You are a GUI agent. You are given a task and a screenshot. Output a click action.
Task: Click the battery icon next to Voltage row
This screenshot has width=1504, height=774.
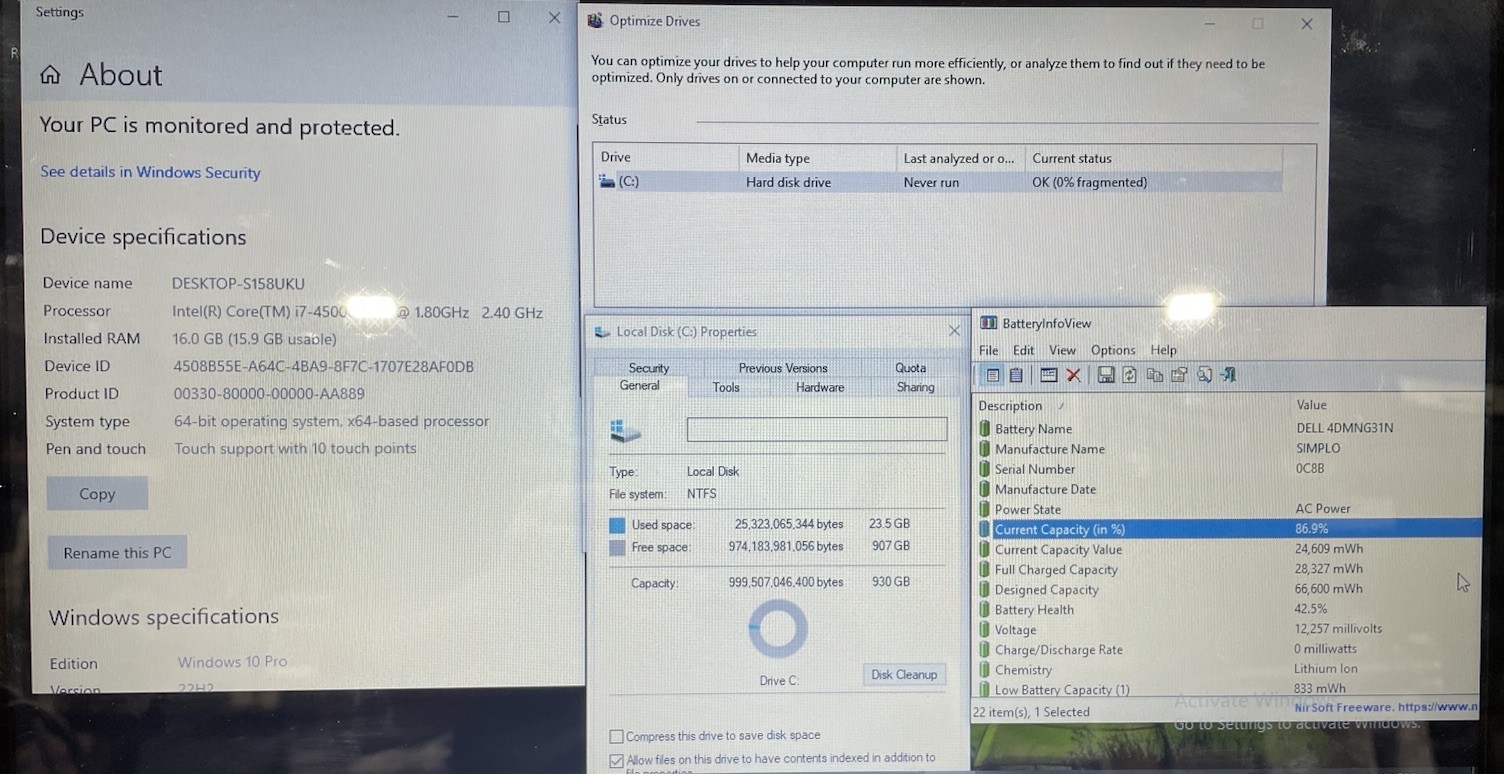pyautogui.click(x=984, y=629)
